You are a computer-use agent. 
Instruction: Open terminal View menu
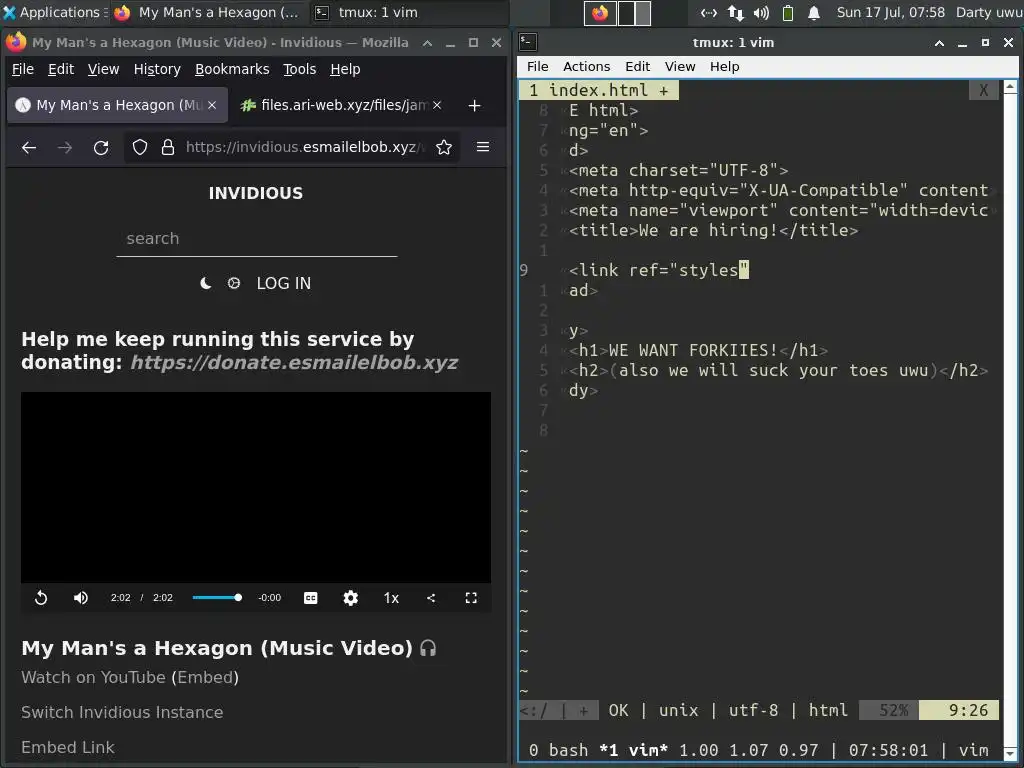click(x=680, y=67)
